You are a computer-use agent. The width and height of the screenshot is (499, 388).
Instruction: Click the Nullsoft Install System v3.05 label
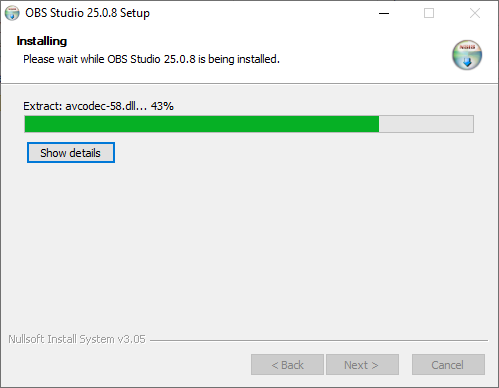pos(77,339)
